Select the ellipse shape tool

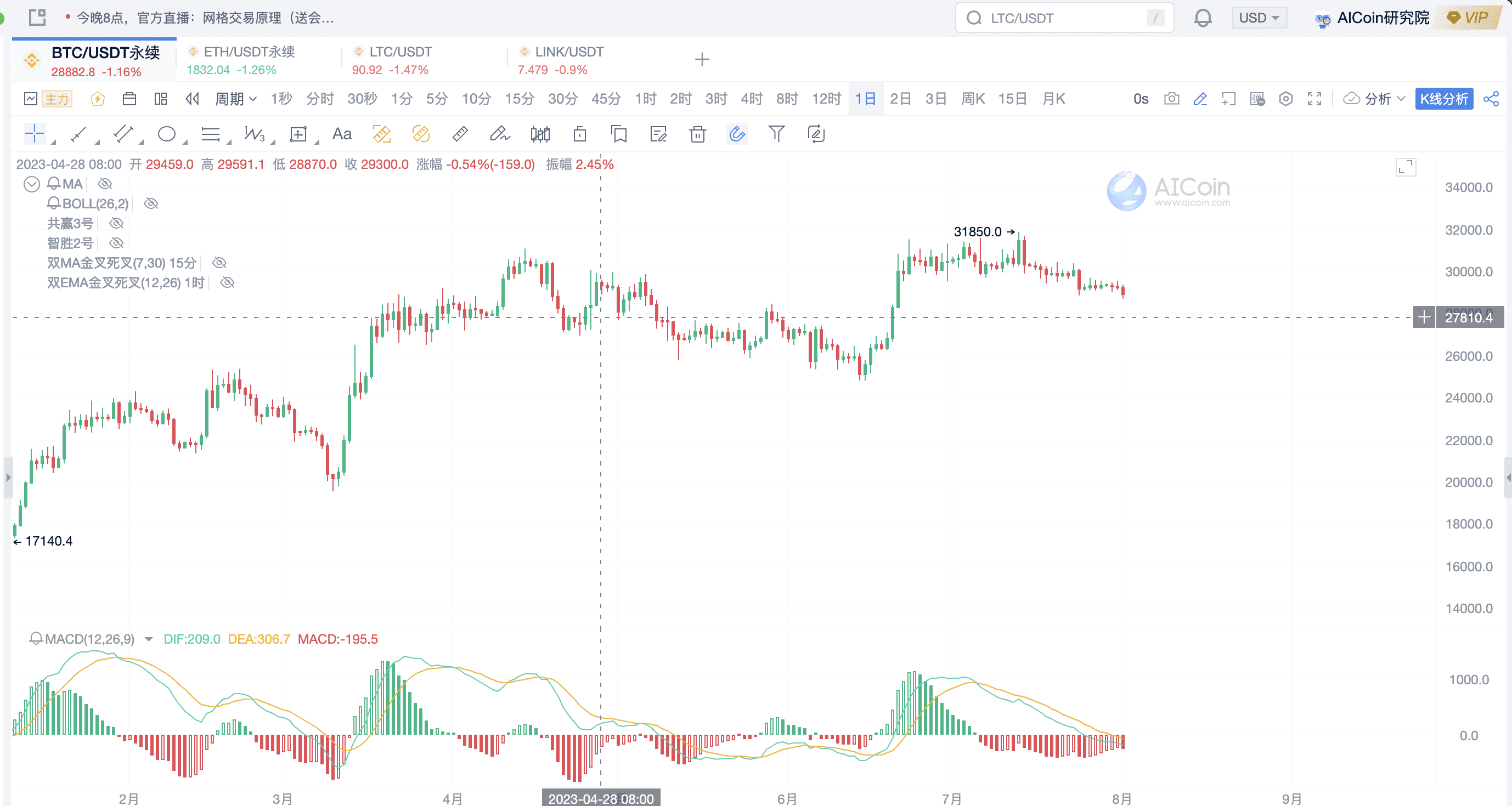click(x=167, y=134)
